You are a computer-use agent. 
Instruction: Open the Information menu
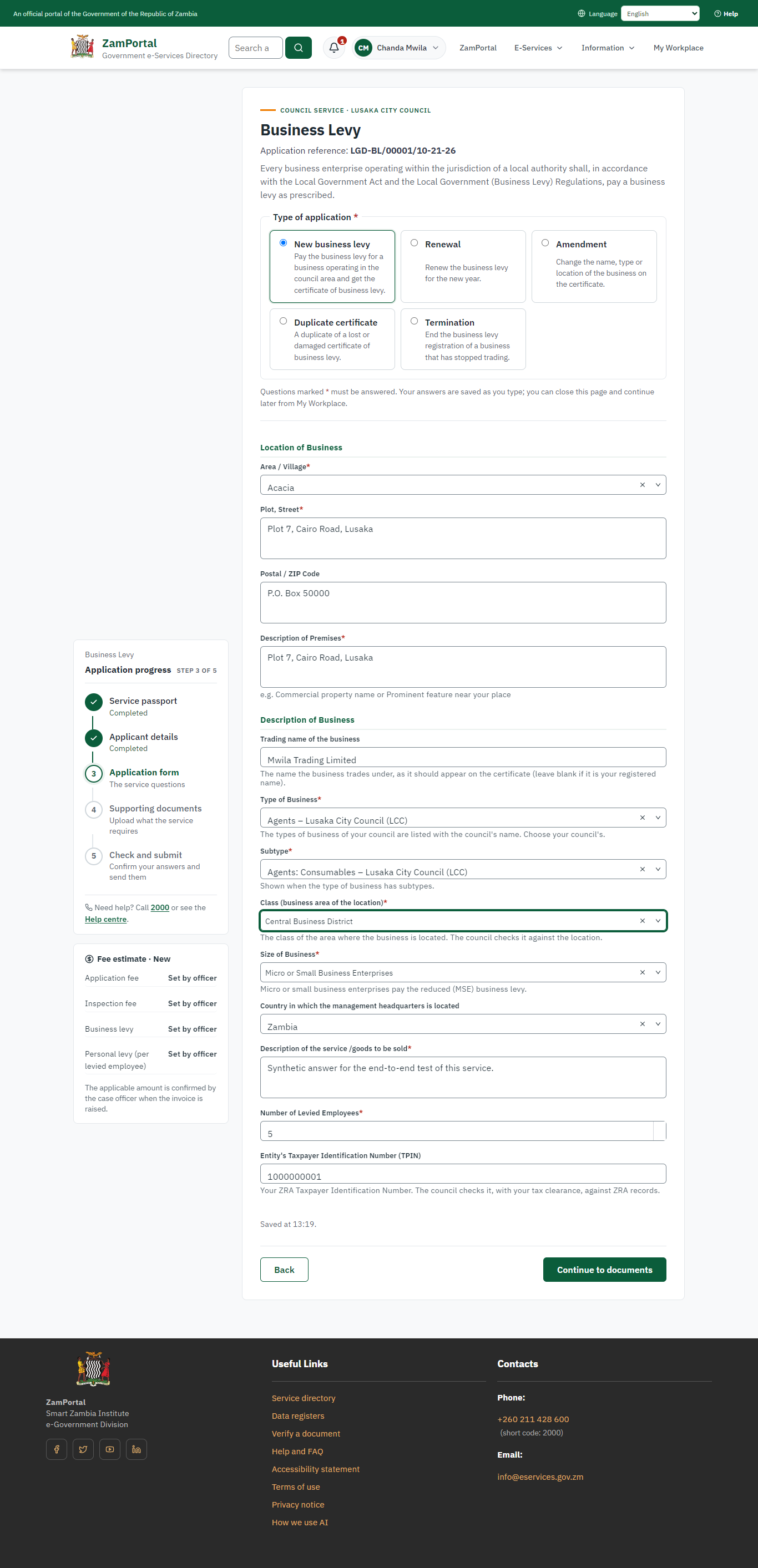click(608, 48)
